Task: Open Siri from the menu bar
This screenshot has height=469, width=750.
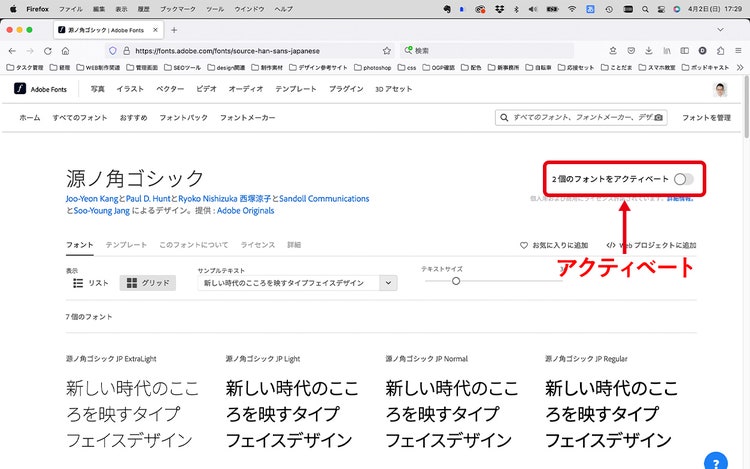Action: tap(676, 9)
